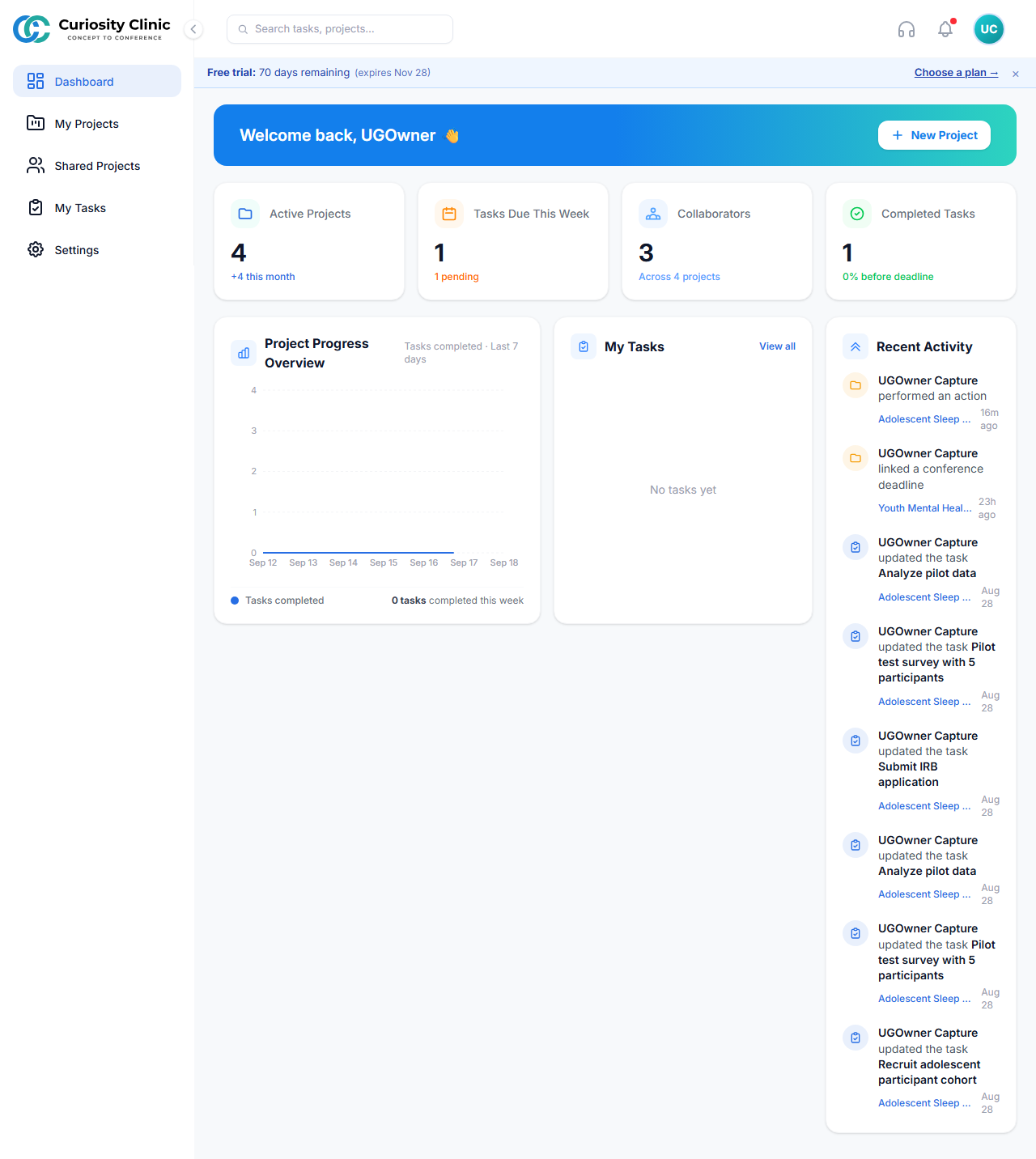Click the Tasks Due This Week calendar icon
Viewport: 1036px width, 1159px height.
[x=449, y=214]
